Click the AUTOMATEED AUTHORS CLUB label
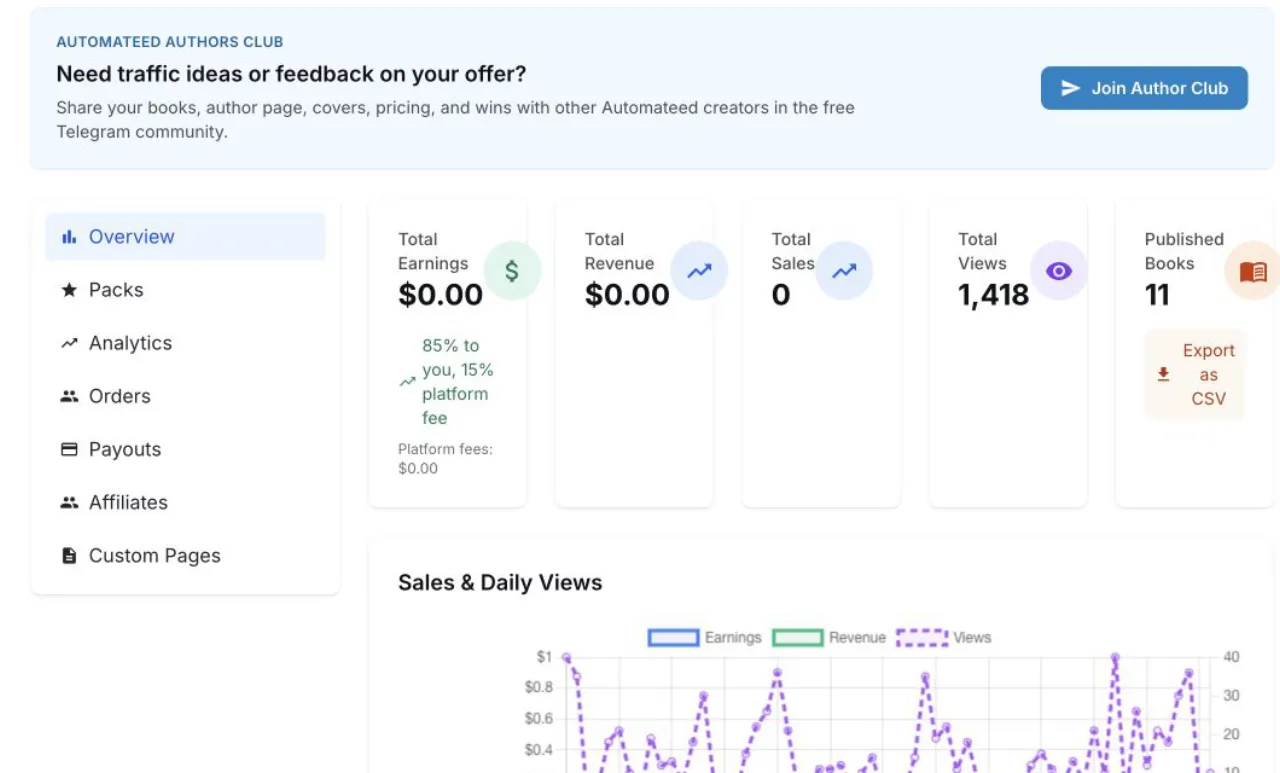The height and width of the screenshot is (773, 1280). [x=170, y=42]
